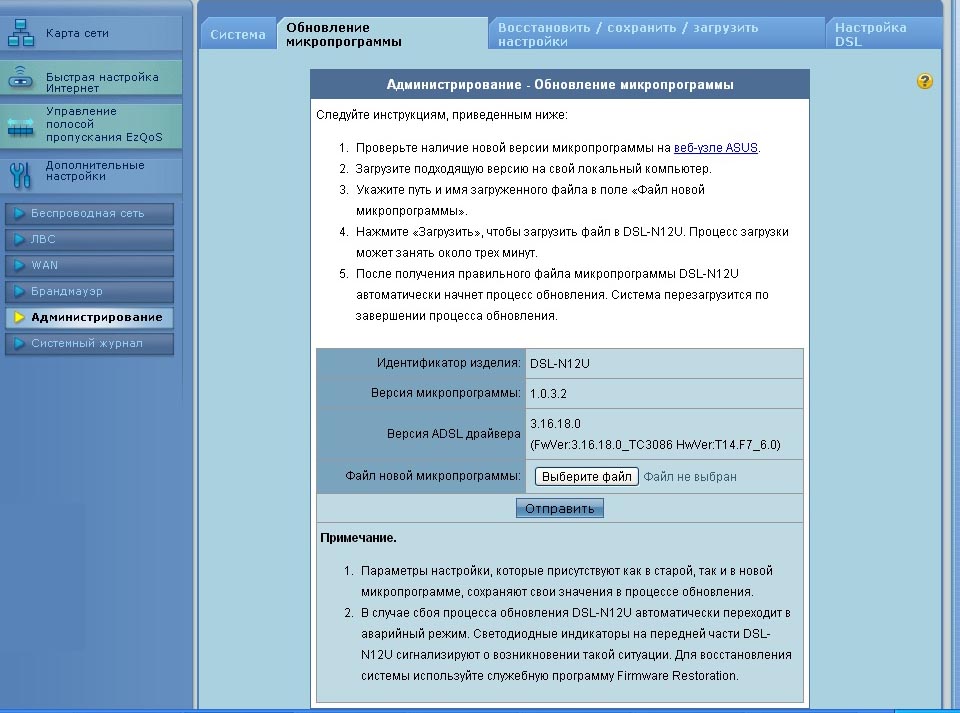This screenshot has width=960, height=713.
Task: Click the arrow icon beside Брандмауэр
Action: pos(19,291)
